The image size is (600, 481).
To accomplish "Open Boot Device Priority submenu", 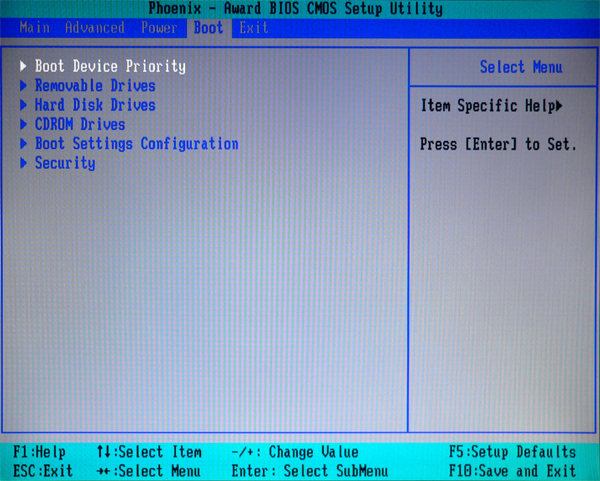I will pos(110,66).
